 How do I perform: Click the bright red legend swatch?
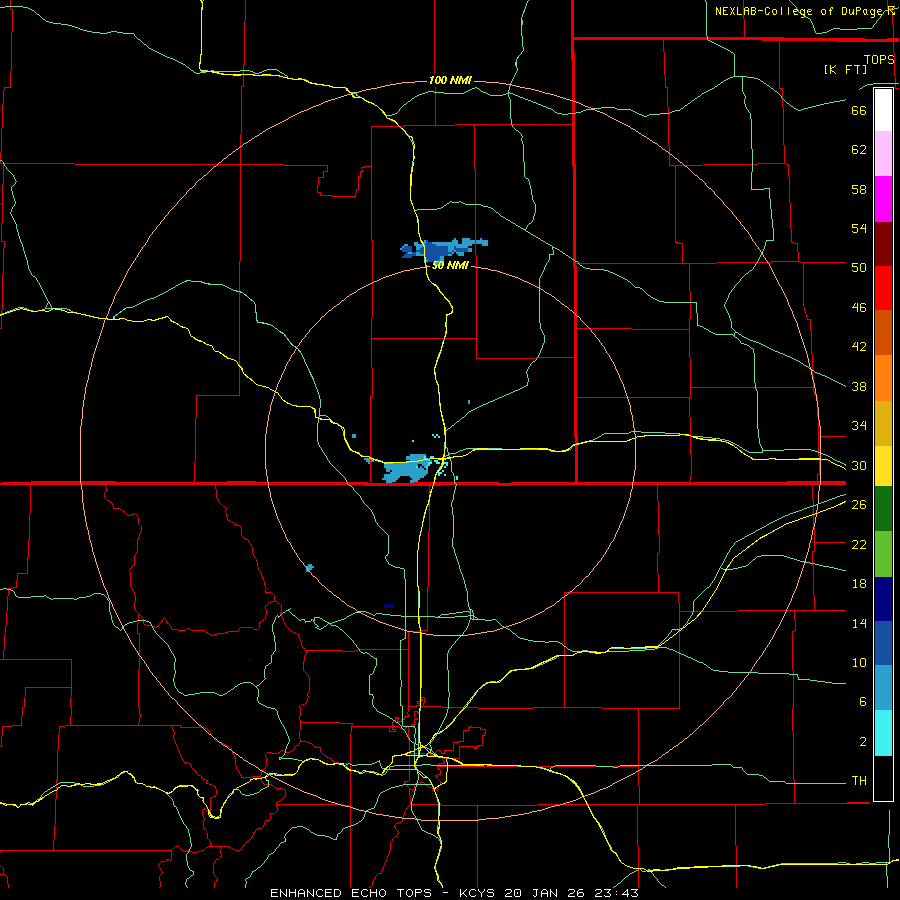pos(883,288)
